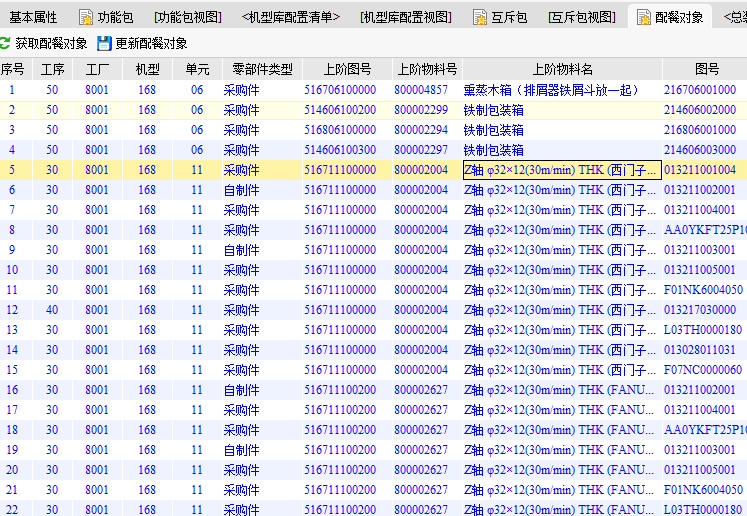Image resolution: width=747 pixels, height=516 pixels.
Task: Switch to the [功能包视图] tab
Action: tap(188, 18)
